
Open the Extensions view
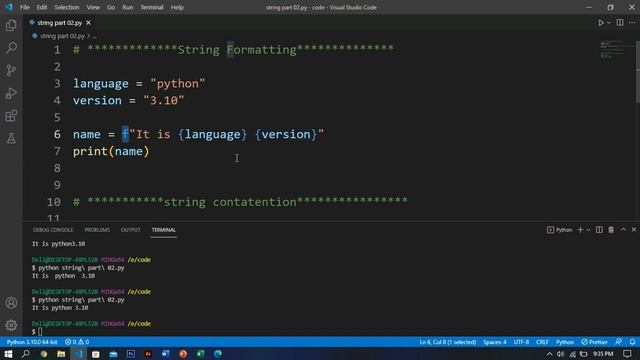(x=11, y=116)
